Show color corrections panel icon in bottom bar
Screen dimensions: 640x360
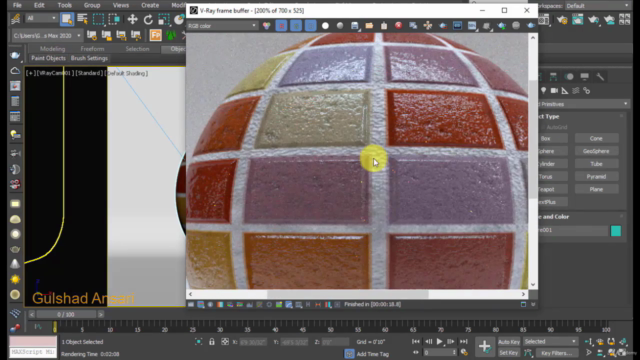click(x=191, y=304)
